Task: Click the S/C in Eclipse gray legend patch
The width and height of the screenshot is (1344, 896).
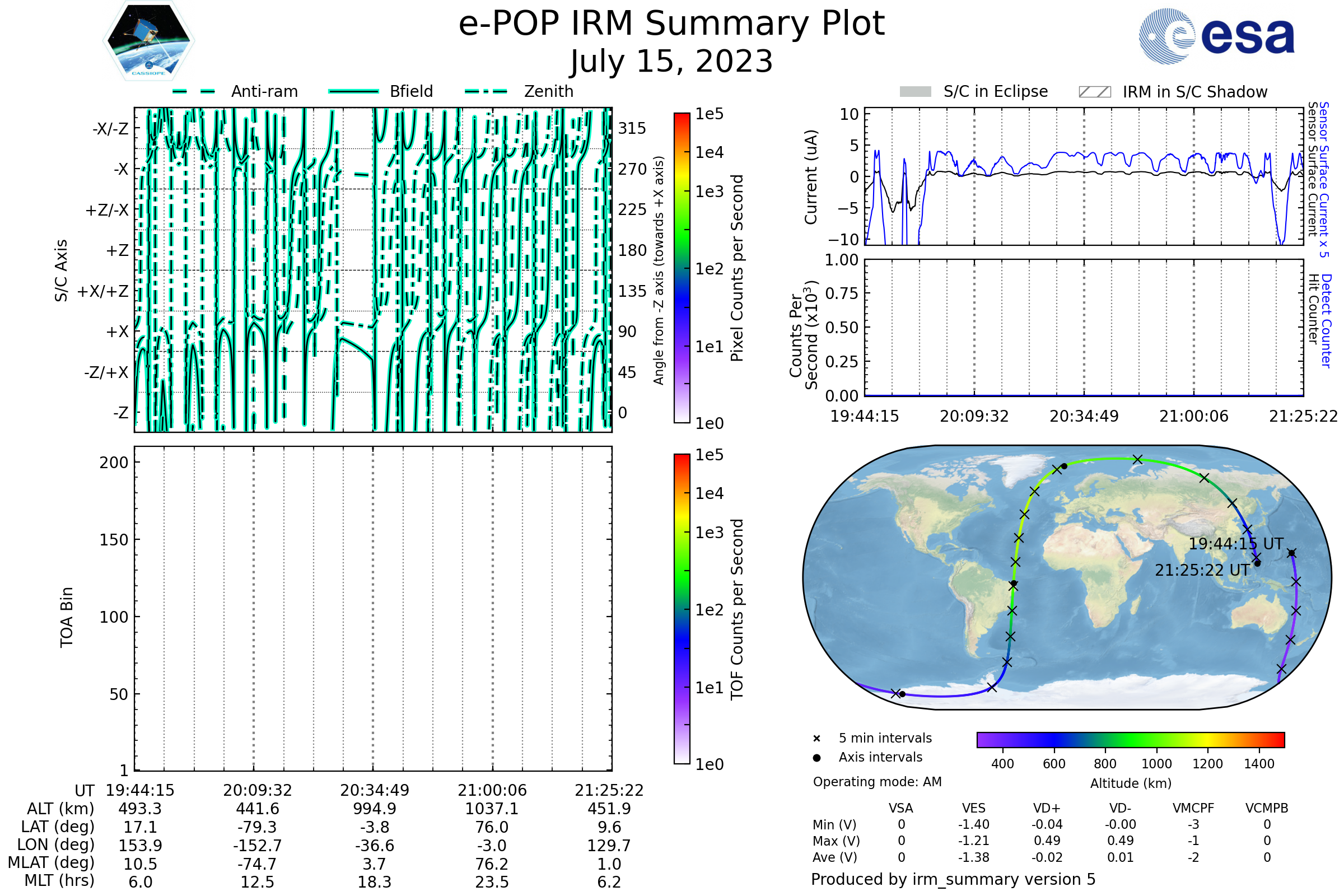Action: (x=915, y=92)
